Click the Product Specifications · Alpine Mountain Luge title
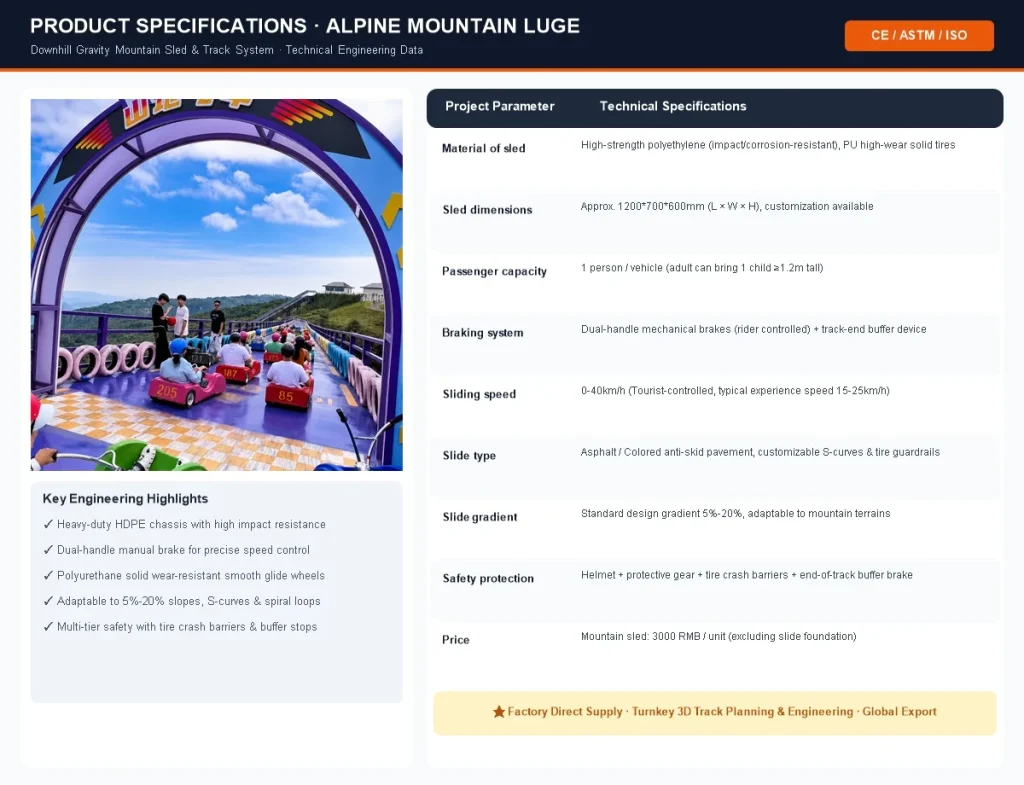1024x785 pixels. (305, 25)
